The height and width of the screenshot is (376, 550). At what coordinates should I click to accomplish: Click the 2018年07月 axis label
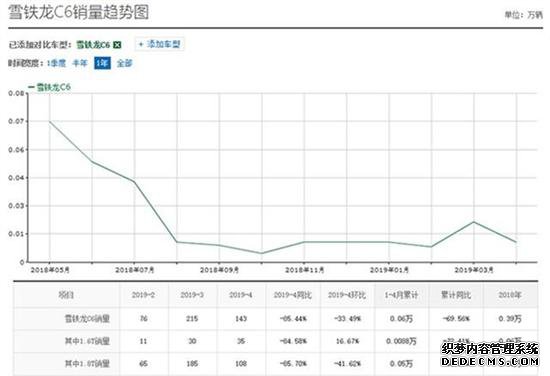point(135,270)
